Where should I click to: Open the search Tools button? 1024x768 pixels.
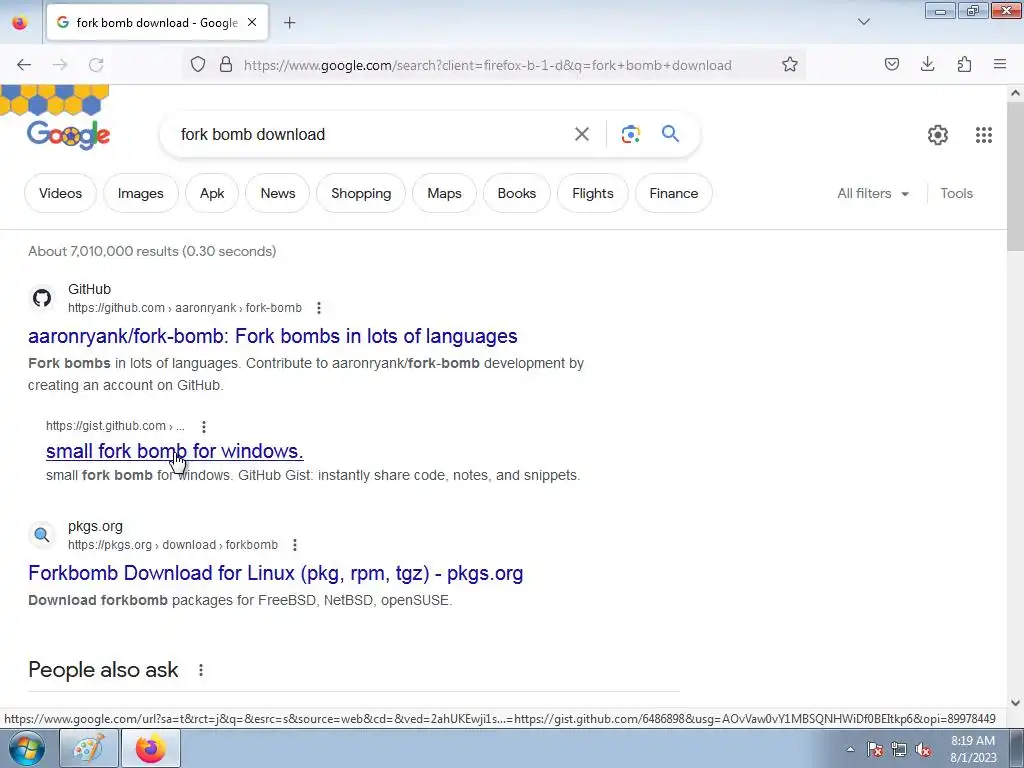point(956,193)
